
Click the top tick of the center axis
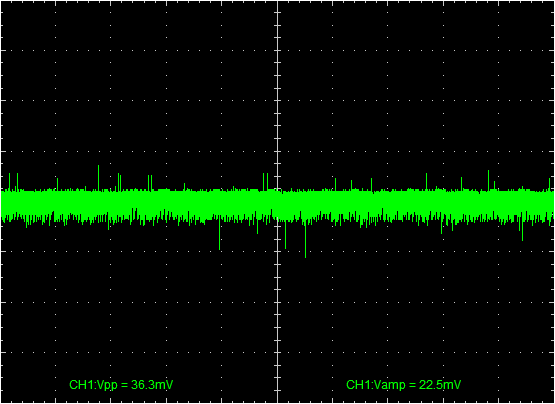pos(278,12)
